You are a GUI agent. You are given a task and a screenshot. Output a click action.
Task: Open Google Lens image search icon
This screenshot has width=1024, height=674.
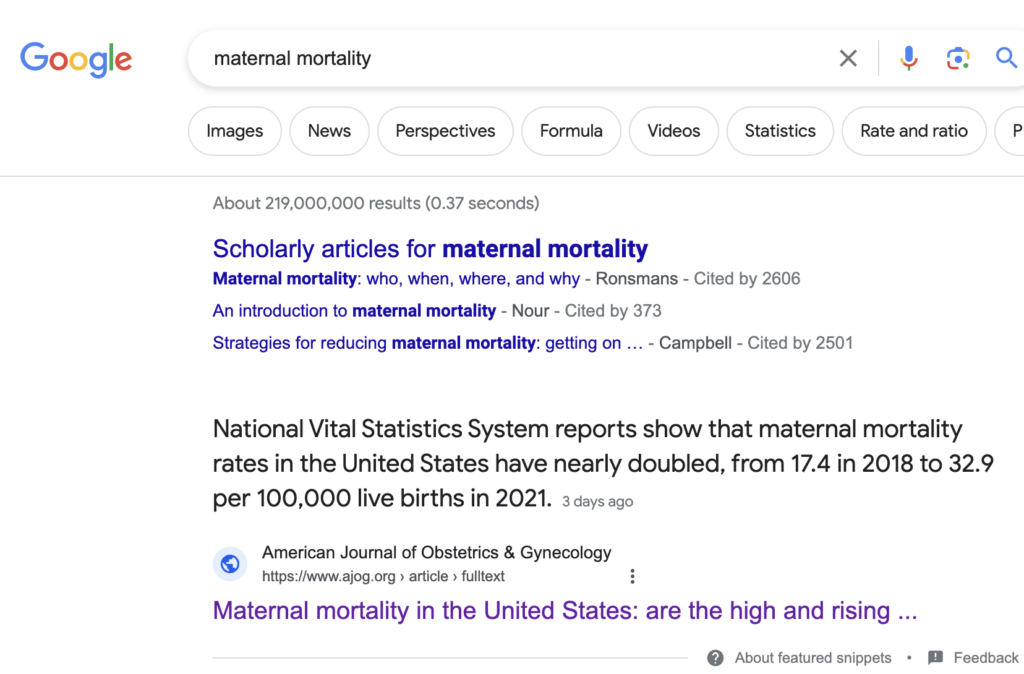[958, 58]
